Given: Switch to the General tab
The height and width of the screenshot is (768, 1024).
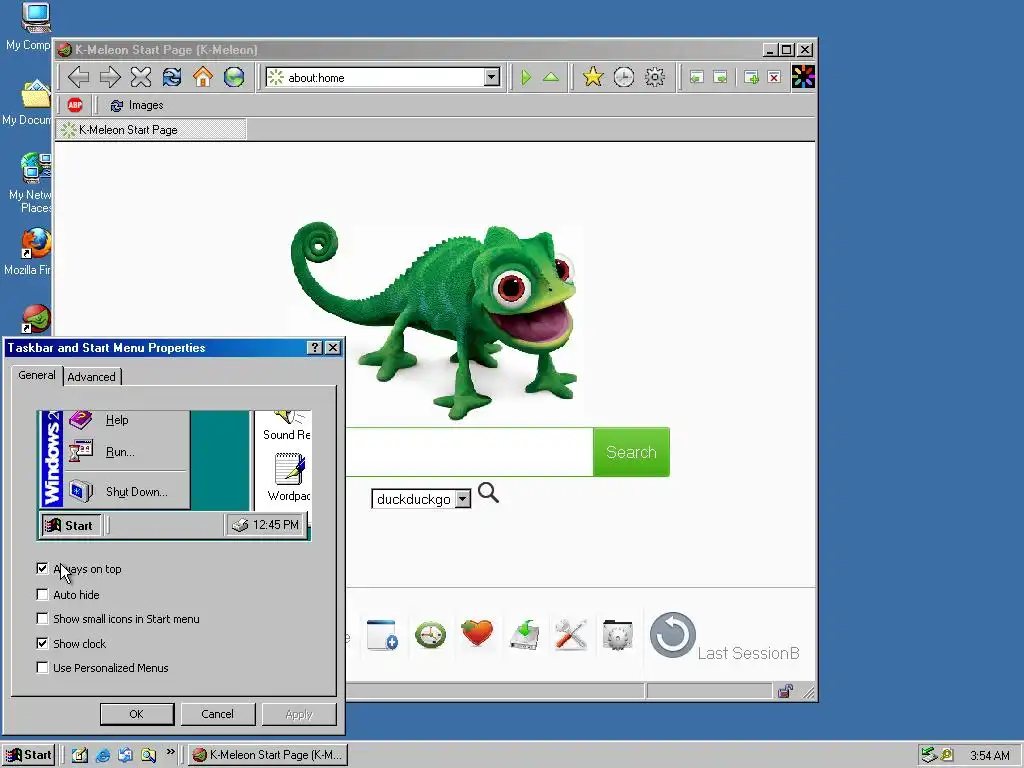Looking at the screenshot, I should tap(37, 376).
